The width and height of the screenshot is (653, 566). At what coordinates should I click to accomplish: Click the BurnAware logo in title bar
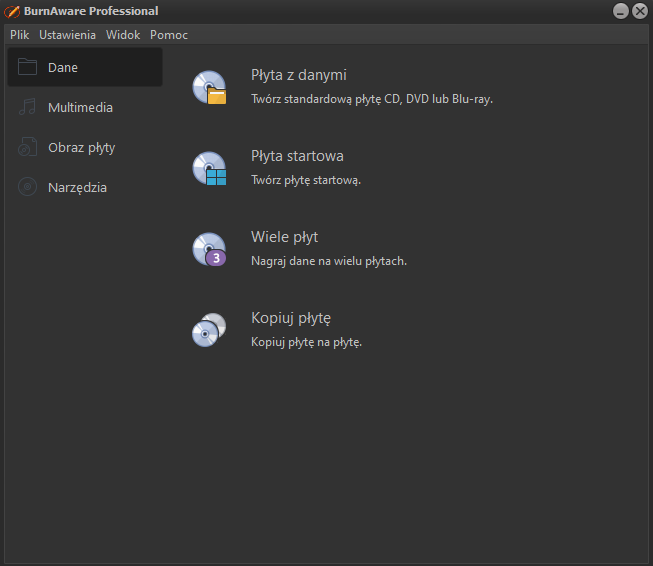pos(12,12)
